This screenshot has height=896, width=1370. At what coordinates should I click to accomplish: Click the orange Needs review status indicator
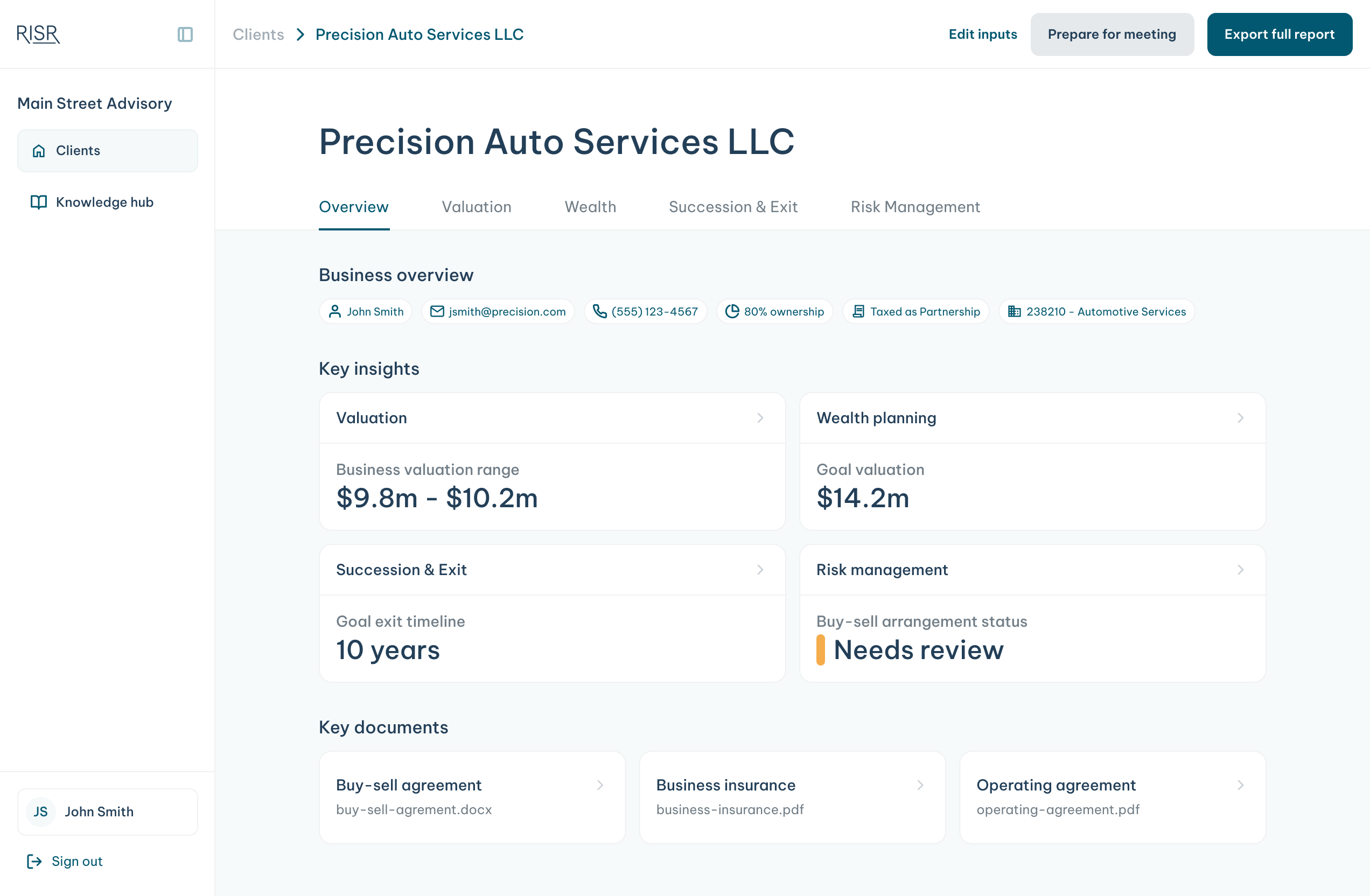click(820, 650)
